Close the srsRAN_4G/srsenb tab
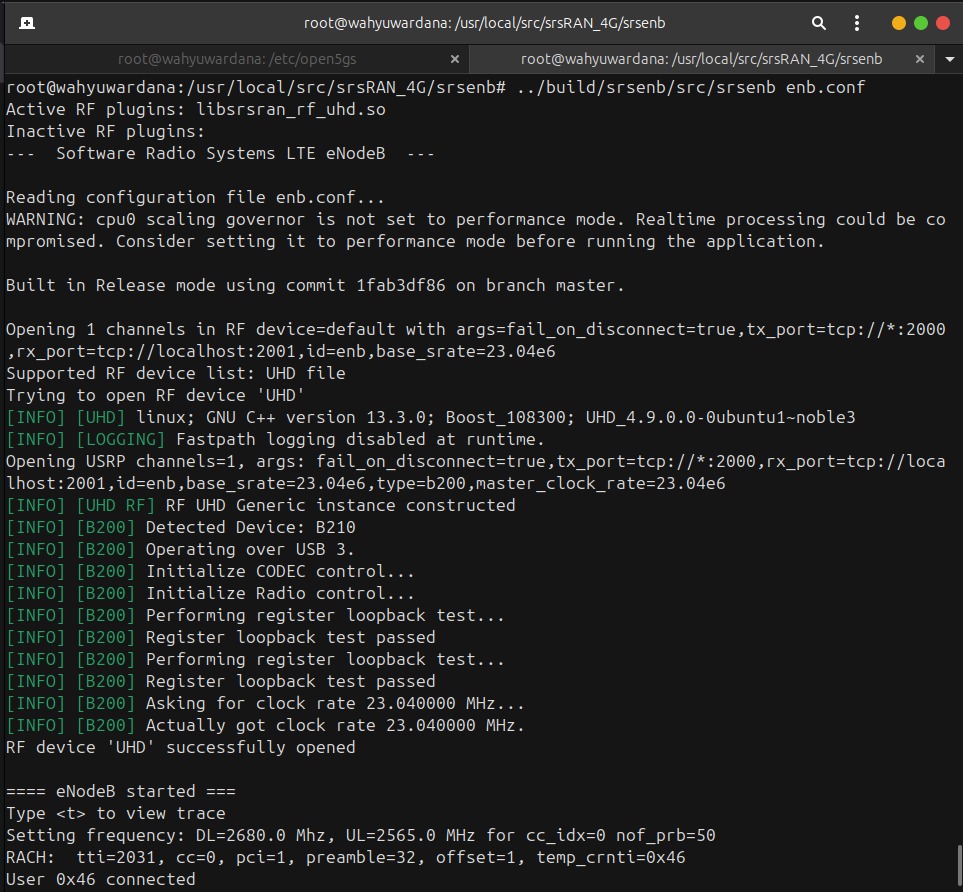This screenshot has width=963, height=892. click(x=919, y=59)
